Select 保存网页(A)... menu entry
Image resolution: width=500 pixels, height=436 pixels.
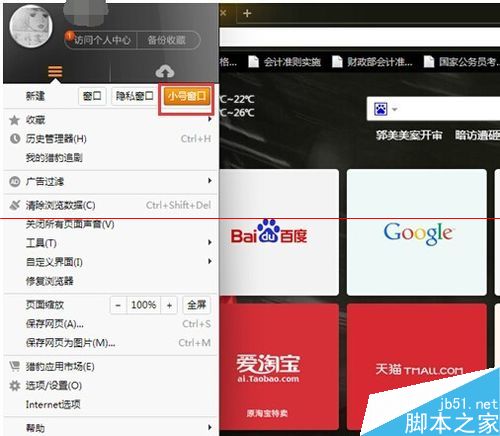(110, 324)
